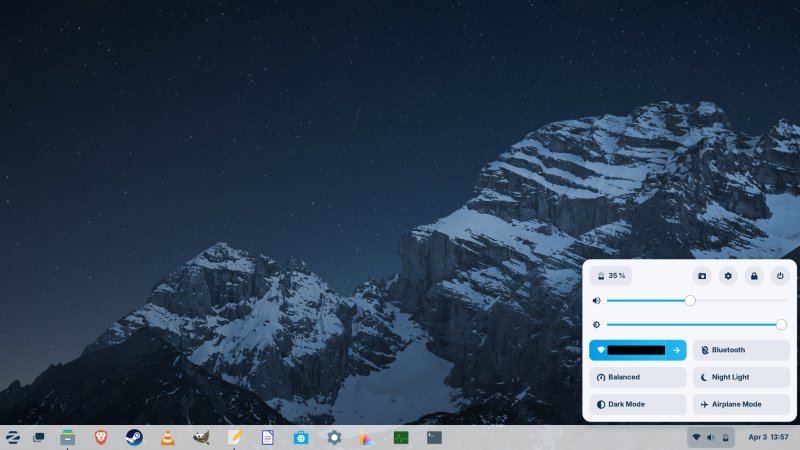Toggle Airplane Mode
The width and height of the screenshot is (800, 450).
pyautogui.click(x=740, y=404)
